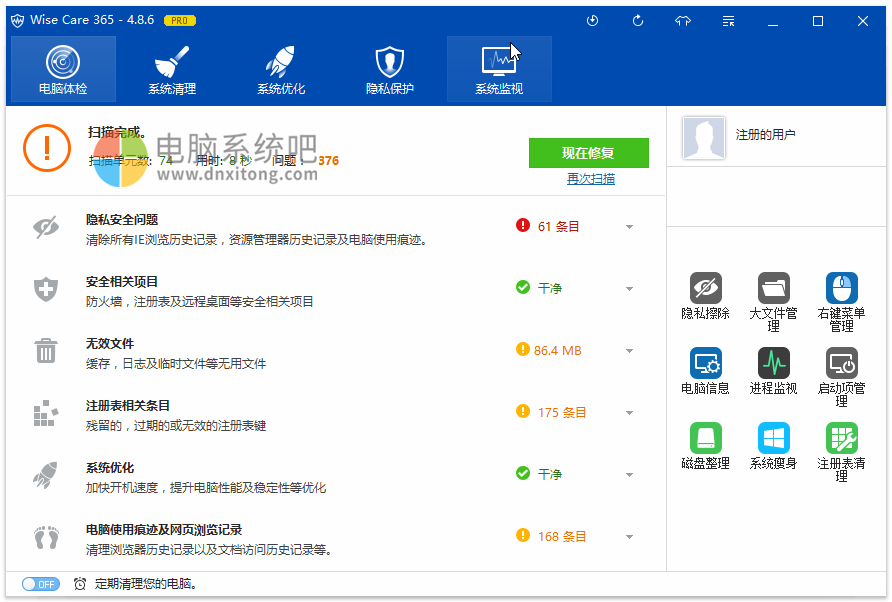Viewport: 892px width, 602px height.
Task: Click the 61 条目 result
Action: [x=559, y=226]
